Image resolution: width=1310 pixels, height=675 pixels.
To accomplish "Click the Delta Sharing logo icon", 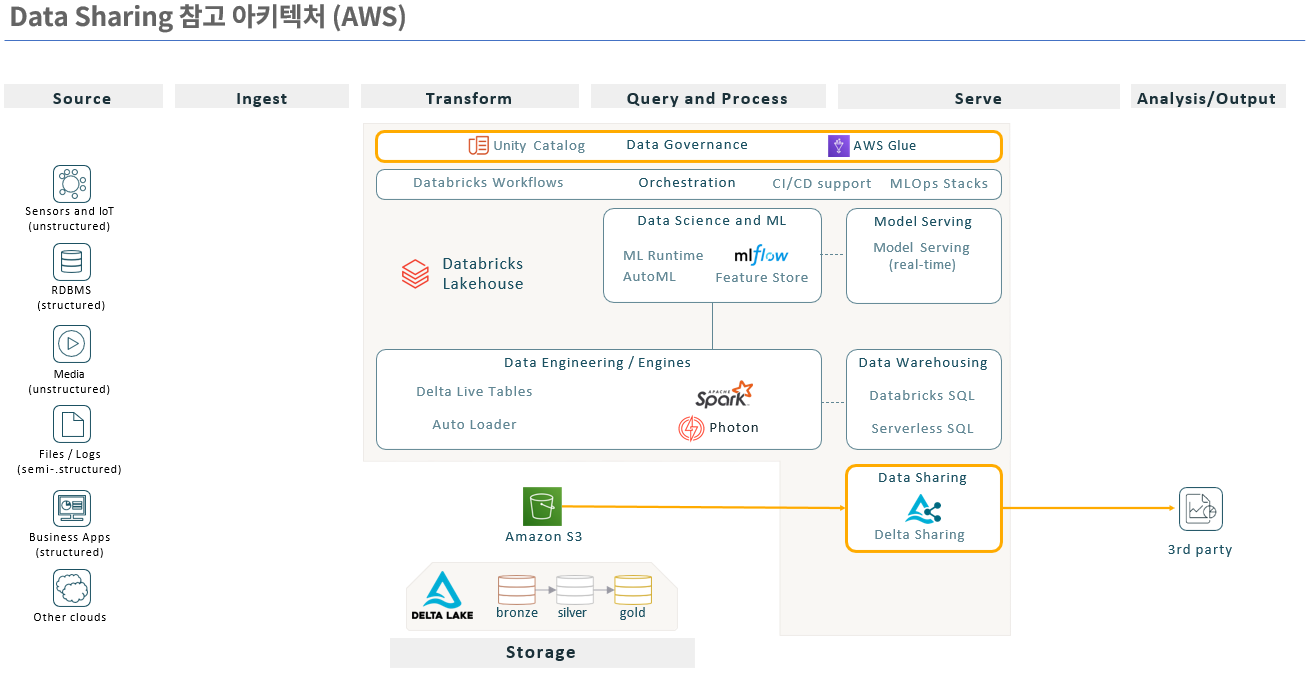I will click(923, 509).
